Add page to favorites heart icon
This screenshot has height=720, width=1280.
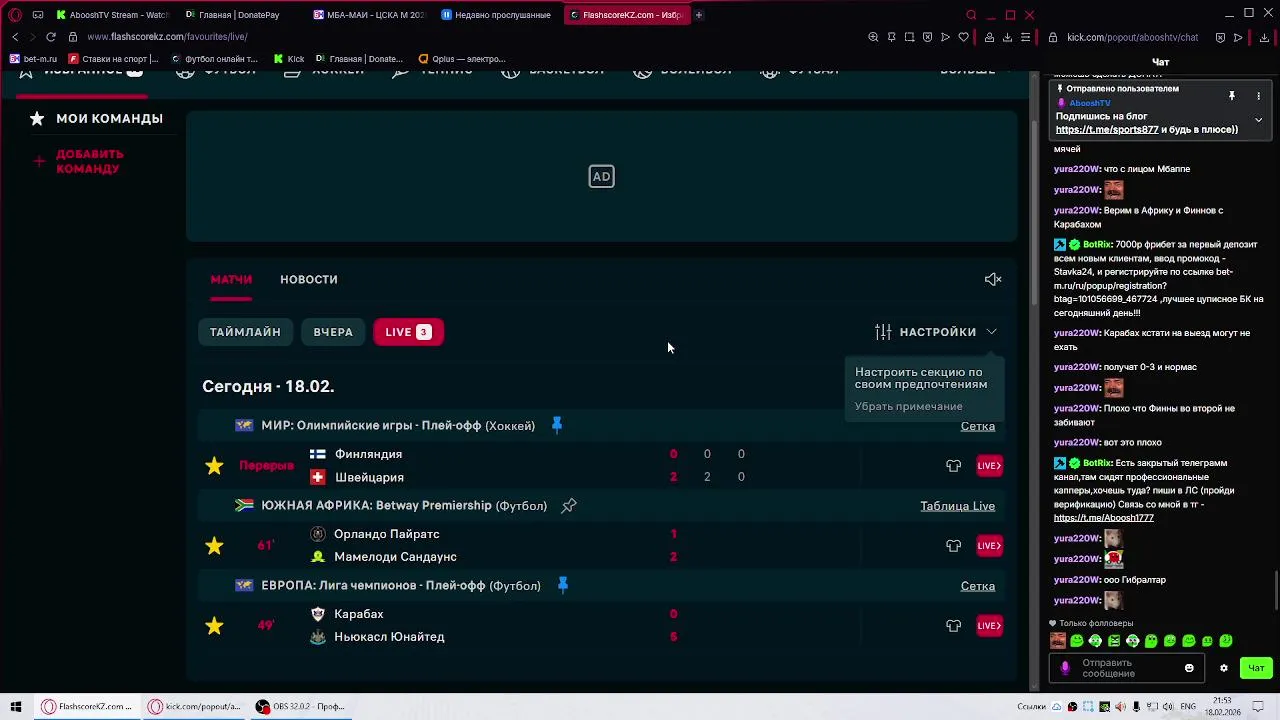[x=964, y=37]
